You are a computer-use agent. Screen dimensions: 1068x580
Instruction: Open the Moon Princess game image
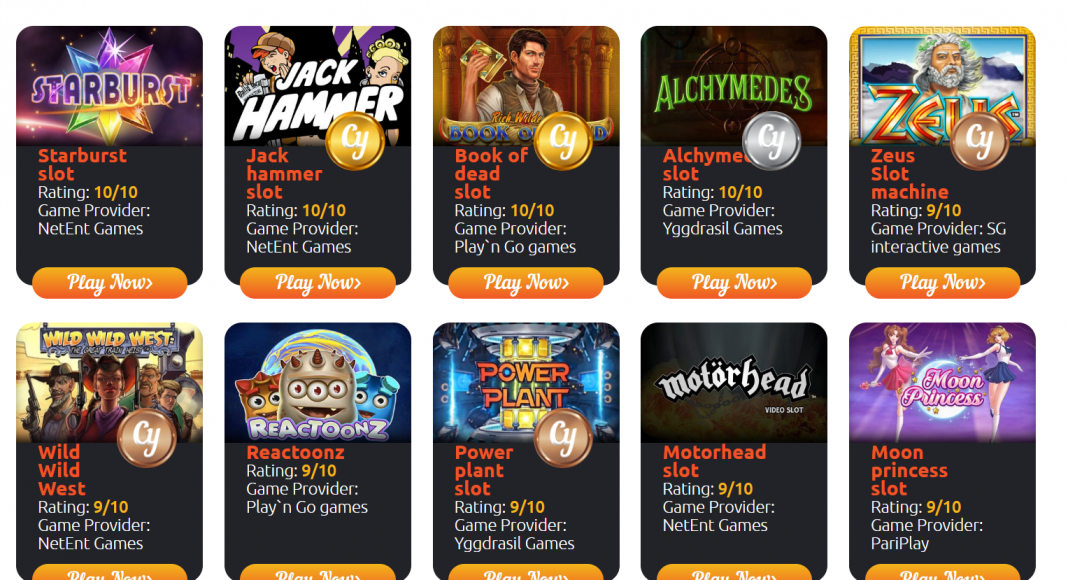click(942, 383)
